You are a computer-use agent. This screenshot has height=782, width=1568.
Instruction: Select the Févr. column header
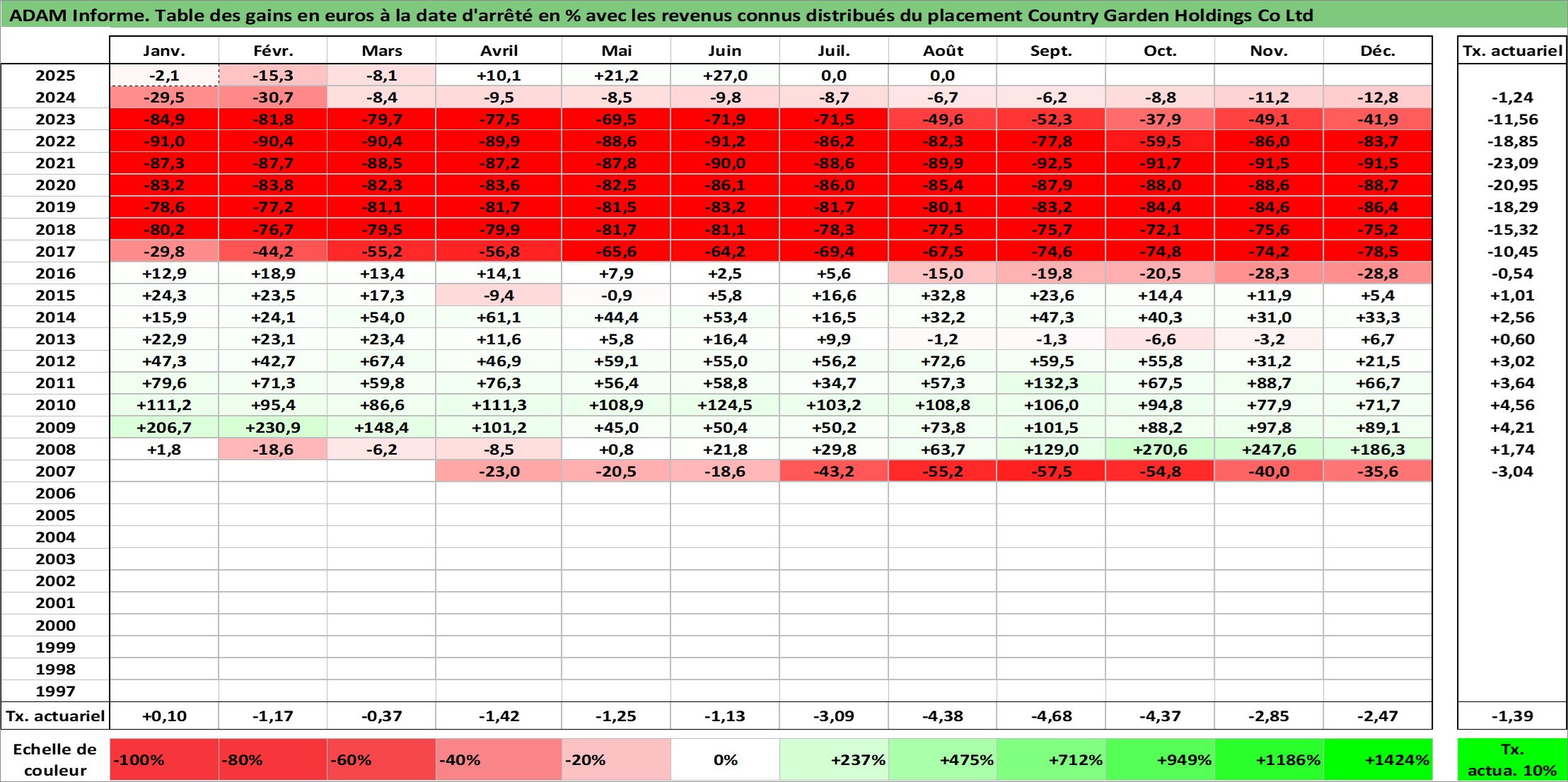pos(273,51)
